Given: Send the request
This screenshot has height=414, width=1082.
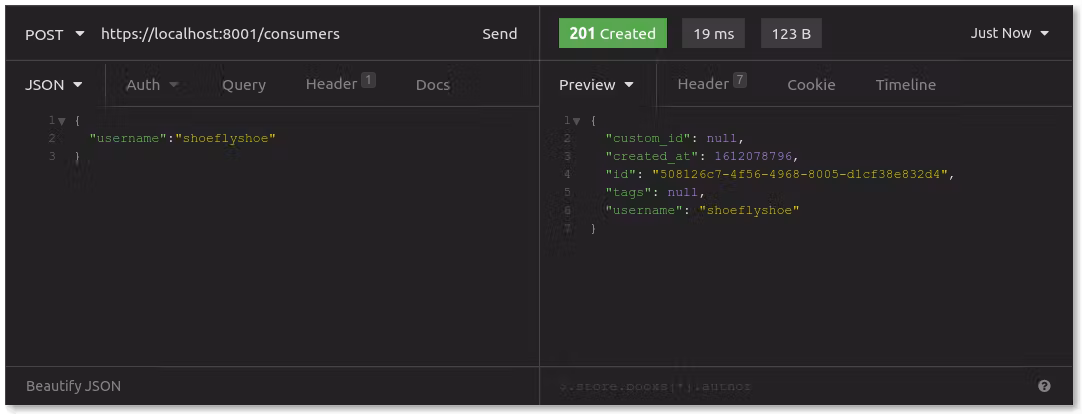Looking at the screenshot, I should click(499, 34).
